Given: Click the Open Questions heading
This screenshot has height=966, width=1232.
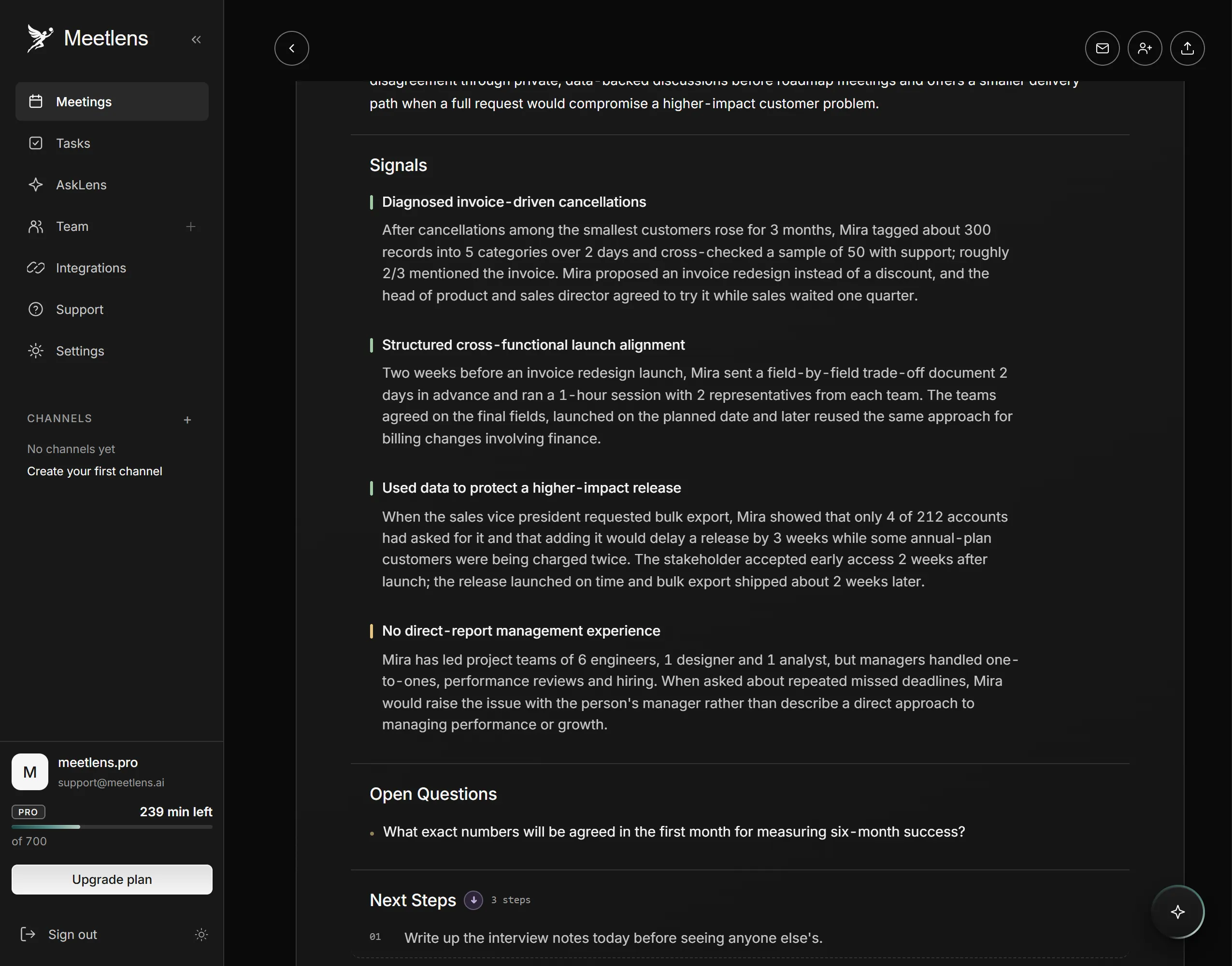Looking at the screenshot, I should coord(433,794).
